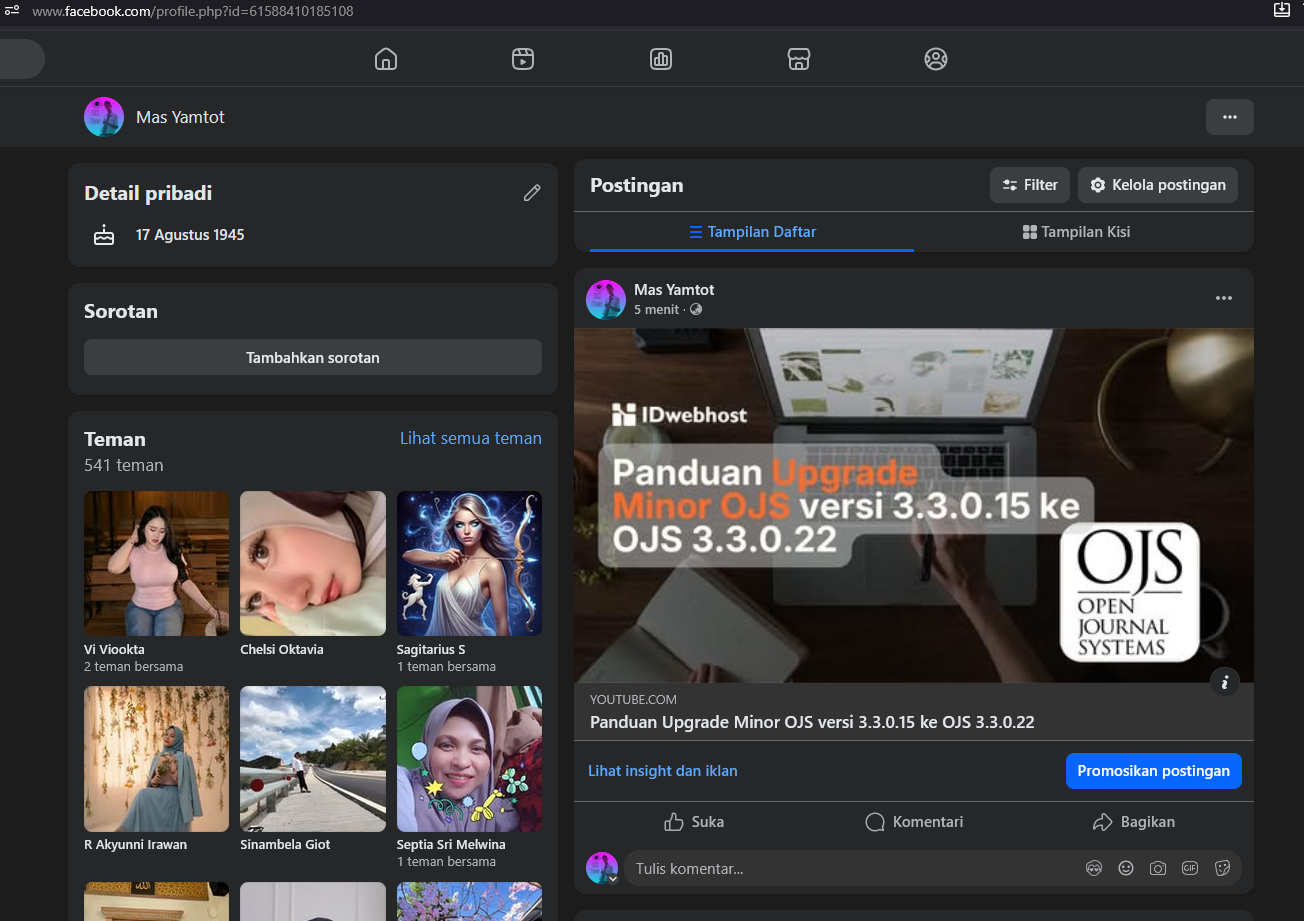
Task: Go to Facebook Home icon
Action: pyautogui.click(x=386, y=59)
